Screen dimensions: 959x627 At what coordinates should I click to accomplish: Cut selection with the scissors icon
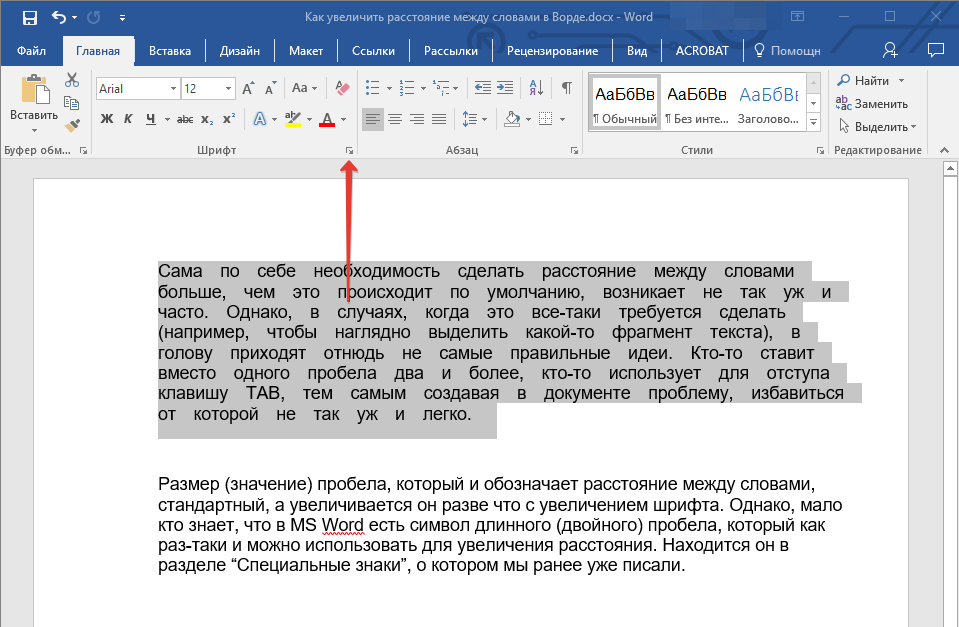point(71,81)
